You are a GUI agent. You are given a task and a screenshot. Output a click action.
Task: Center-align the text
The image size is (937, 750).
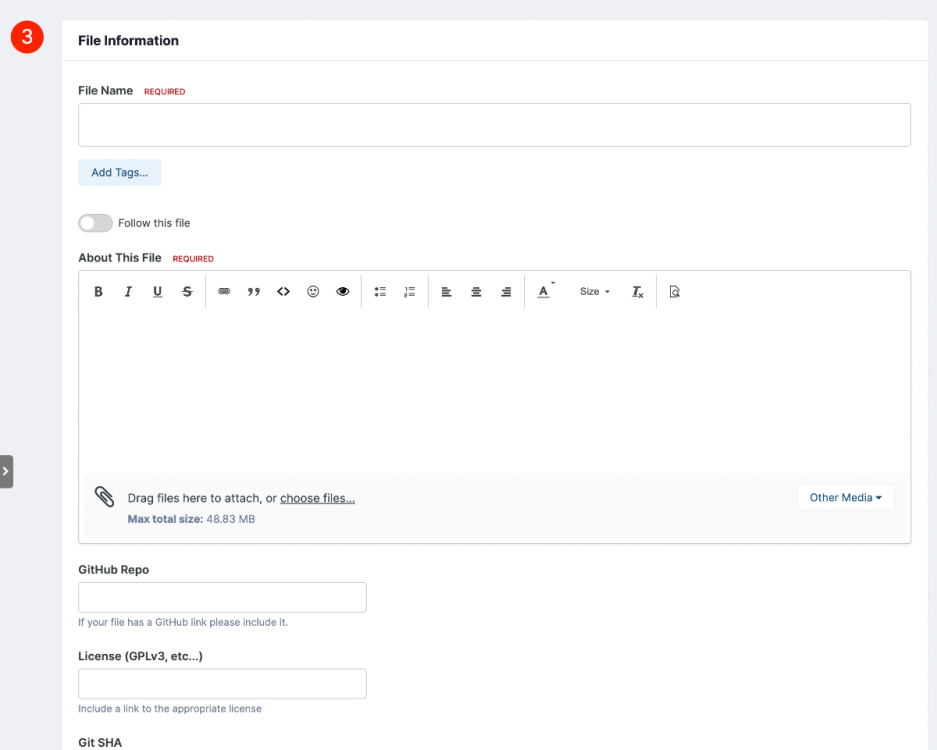[476, 292]
